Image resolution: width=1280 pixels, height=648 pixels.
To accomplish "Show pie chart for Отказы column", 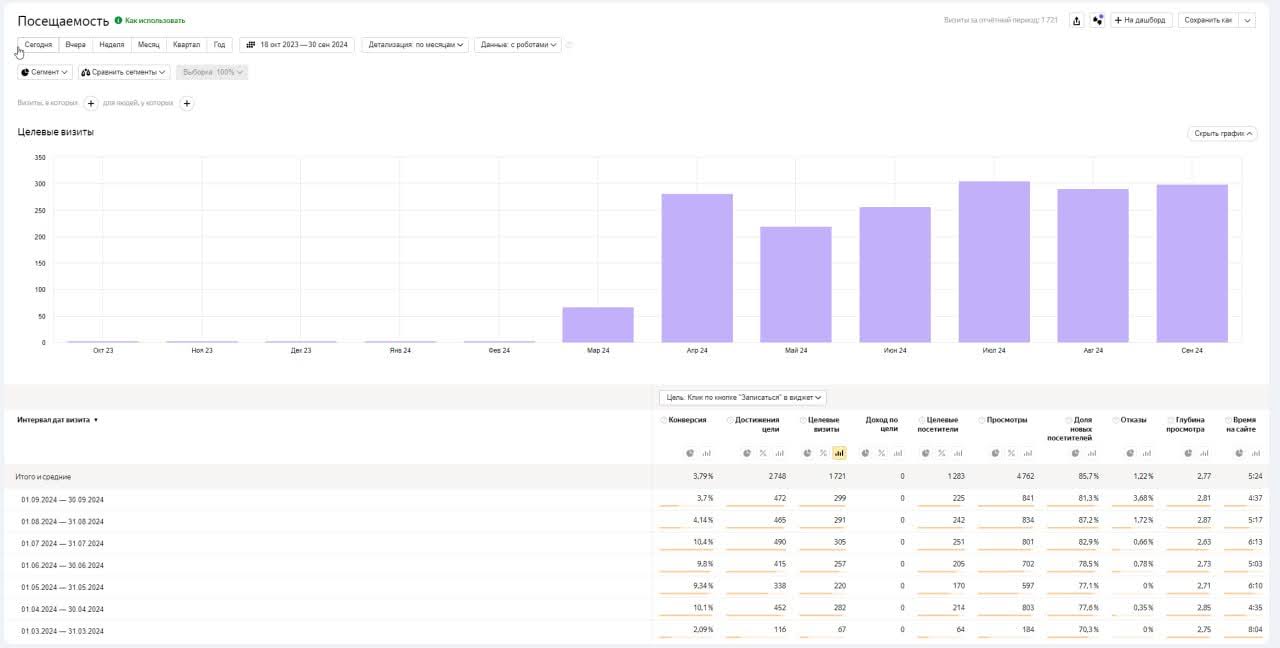I will (1130, 453).
